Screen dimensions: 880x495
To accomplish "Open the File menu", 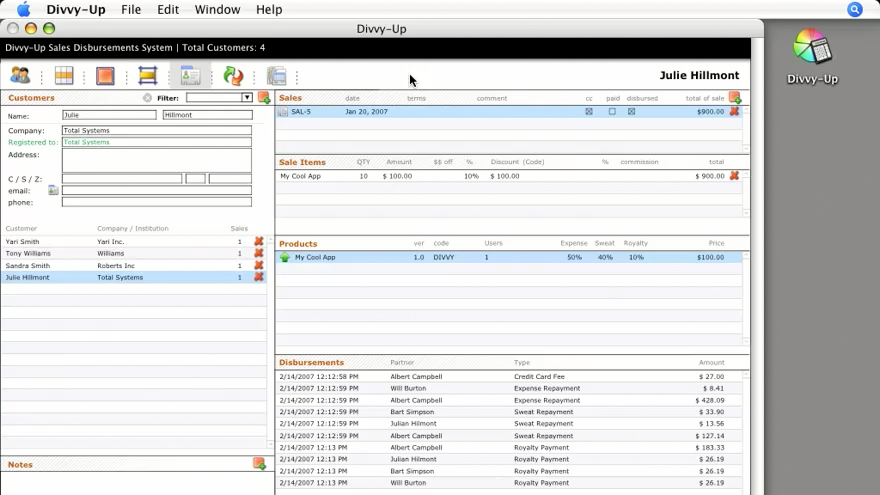I will pos(131,10).
